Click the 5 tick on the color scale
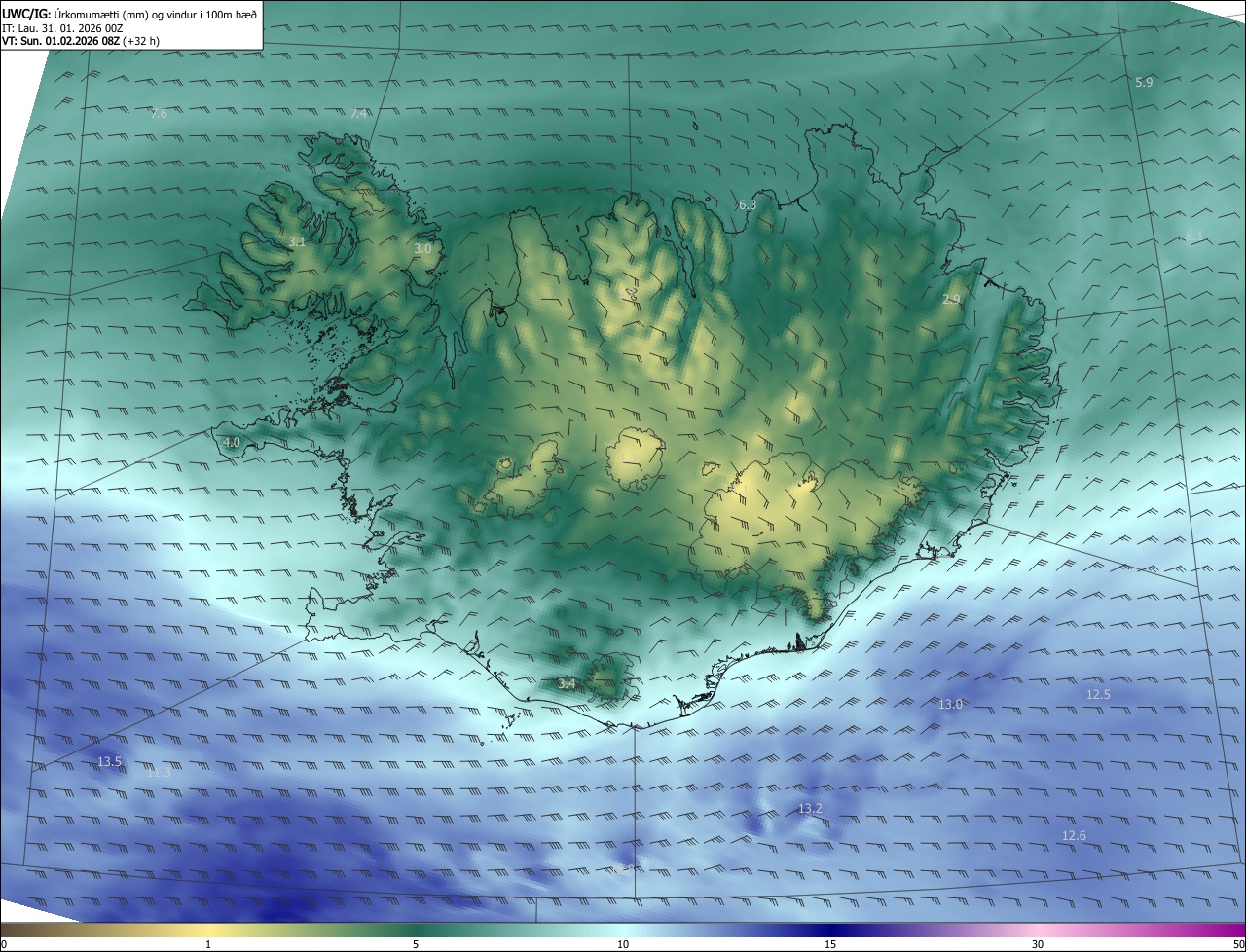This screenshot has height=952, width=1246. [x=416, y=944]
